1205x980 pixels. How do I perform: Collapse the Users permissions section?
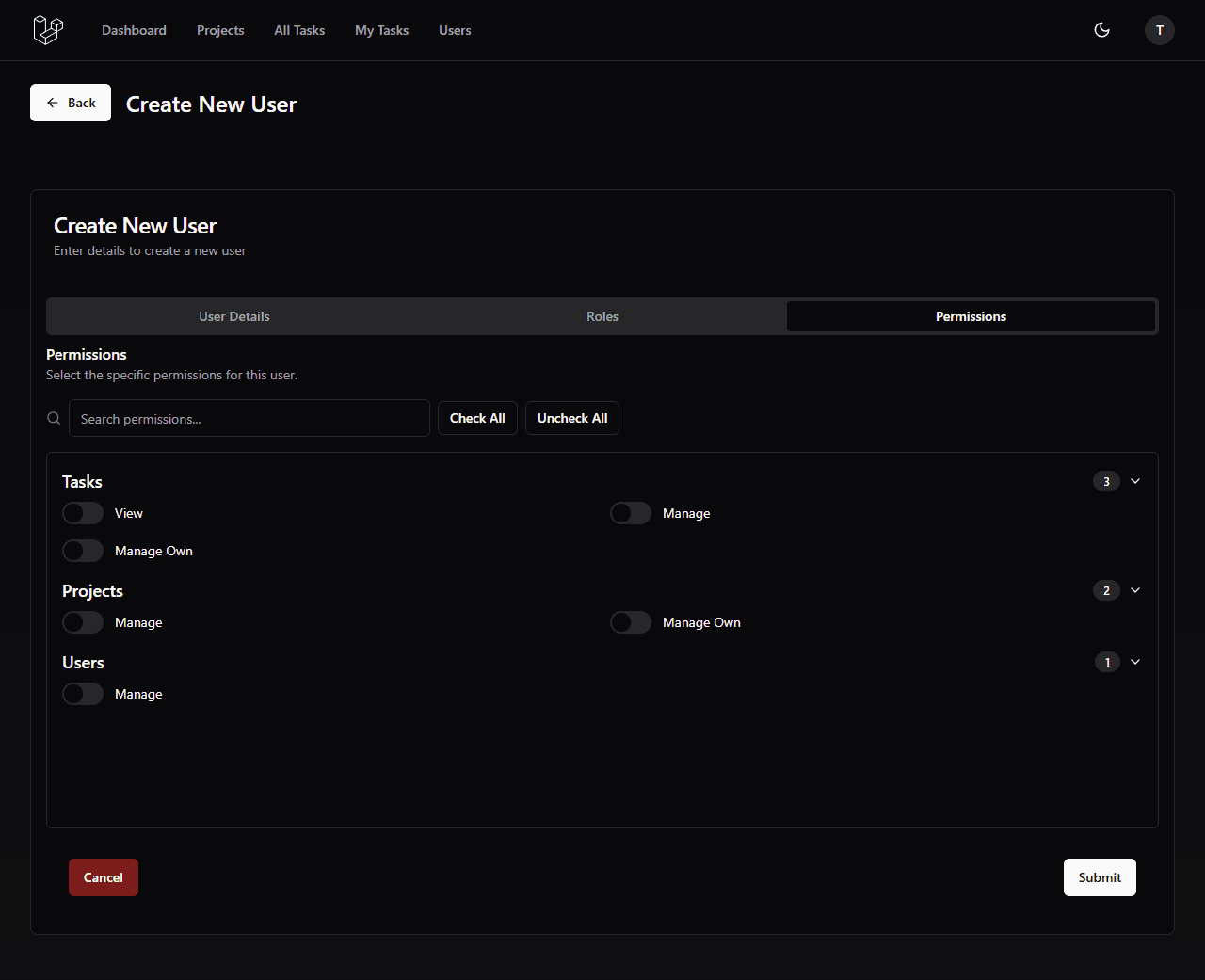click(x=1135, y=662)
